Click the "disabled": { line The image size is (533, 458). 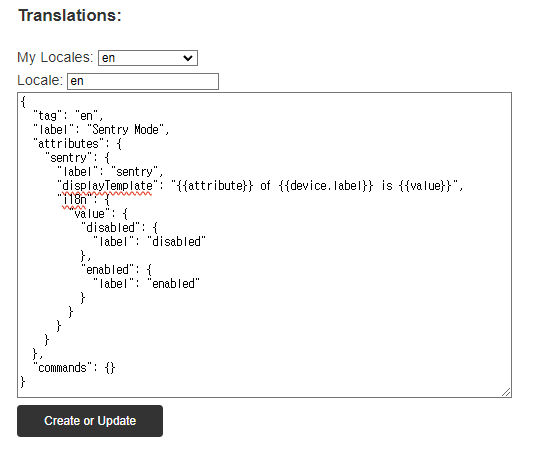click(x=119, y=228)
